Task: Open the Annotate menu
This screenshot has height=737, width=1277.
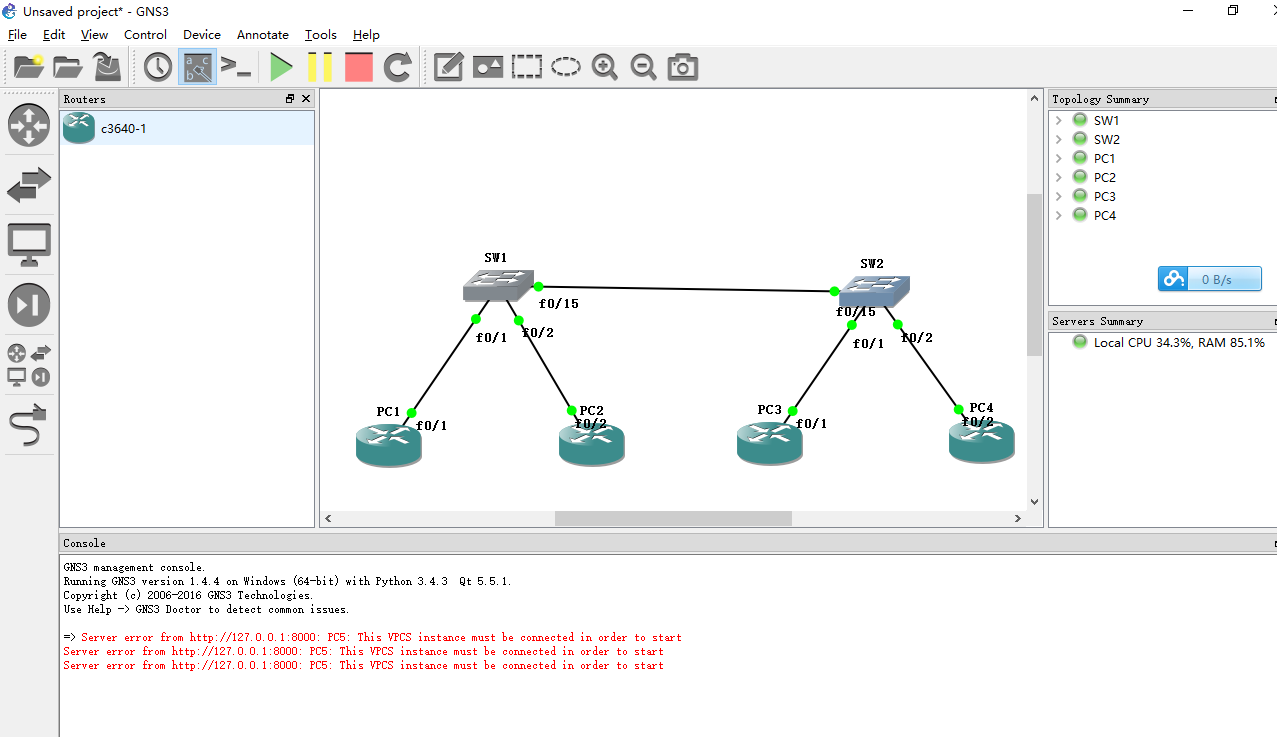Action: [x=263, y=34]
